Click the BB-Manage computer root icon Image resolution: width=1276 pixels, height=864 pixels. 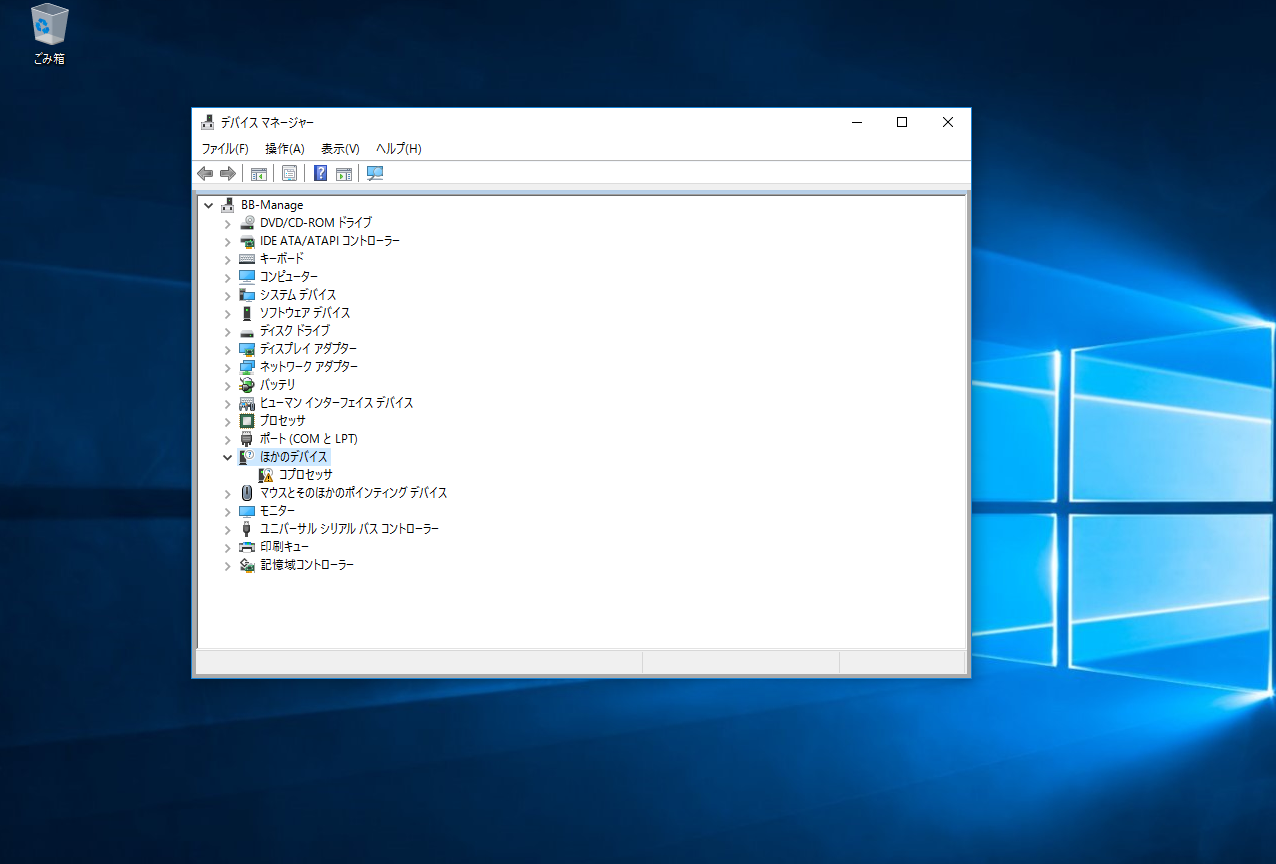point(228,205)
